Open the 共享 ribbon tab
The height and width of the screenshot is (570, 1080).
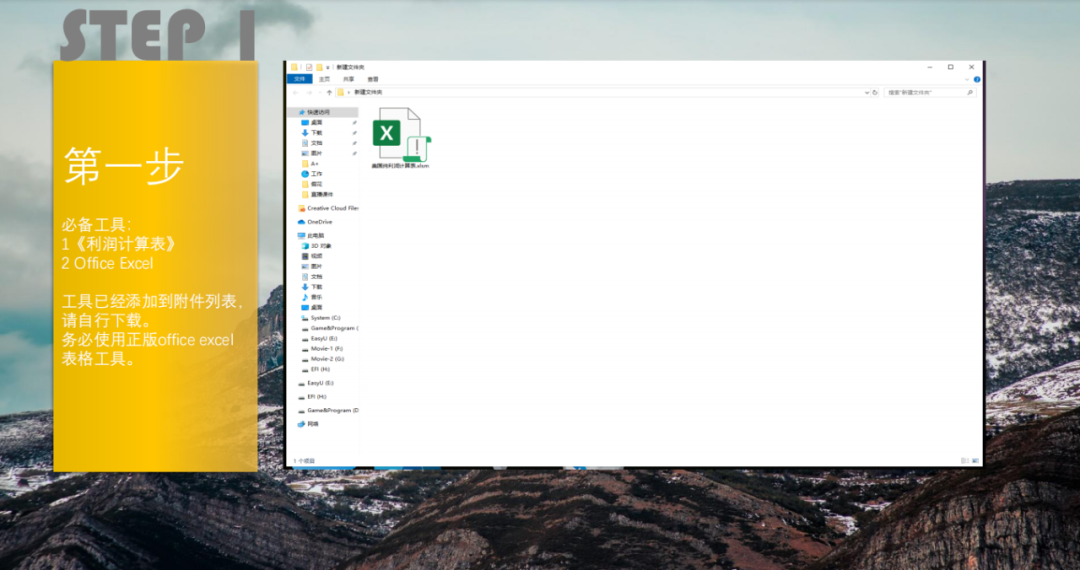coord(348,79)
